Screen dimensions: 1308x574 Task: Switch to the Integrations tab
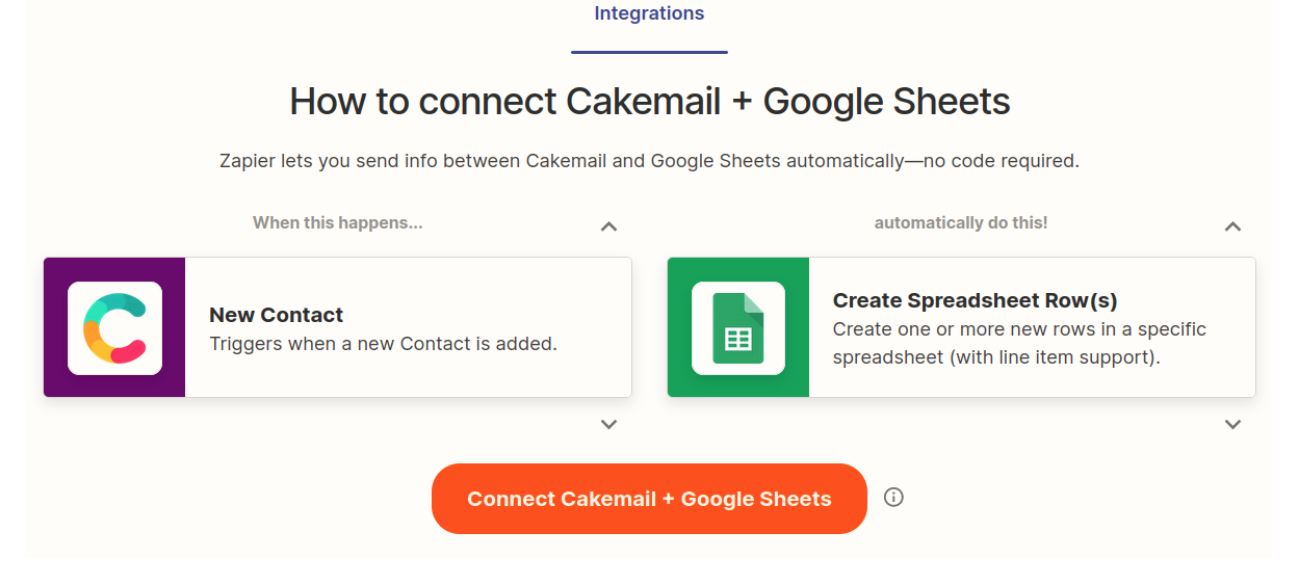[x=649, y=14]
